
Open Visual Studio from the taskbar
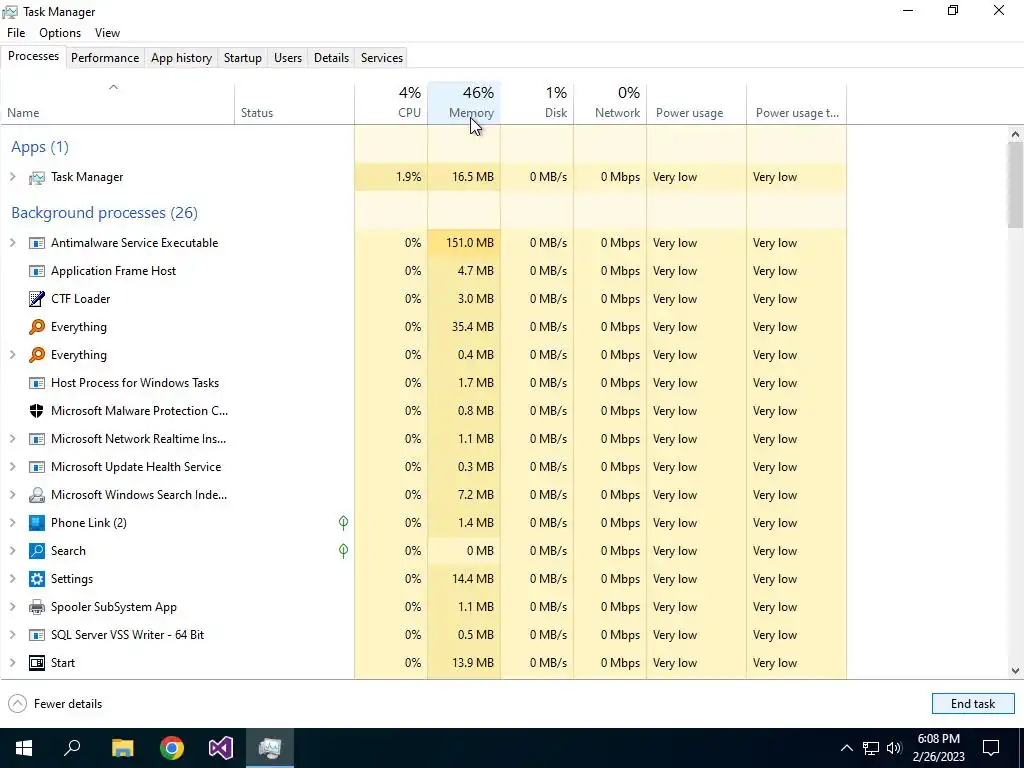pos(221,748)
